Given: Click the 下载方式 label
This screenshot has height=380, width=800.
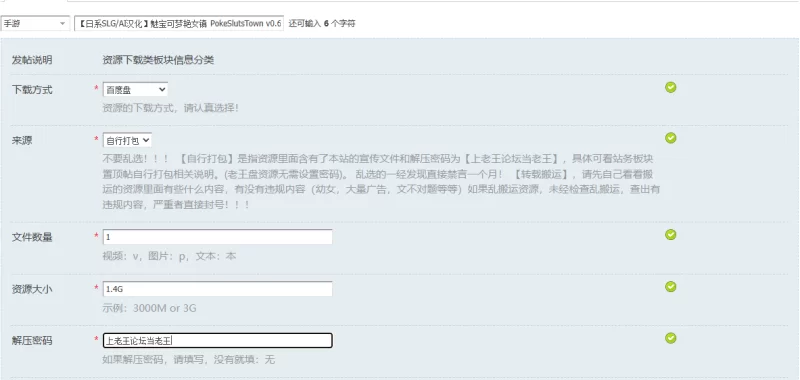Looking at the screenshot, I should [32, 90].
